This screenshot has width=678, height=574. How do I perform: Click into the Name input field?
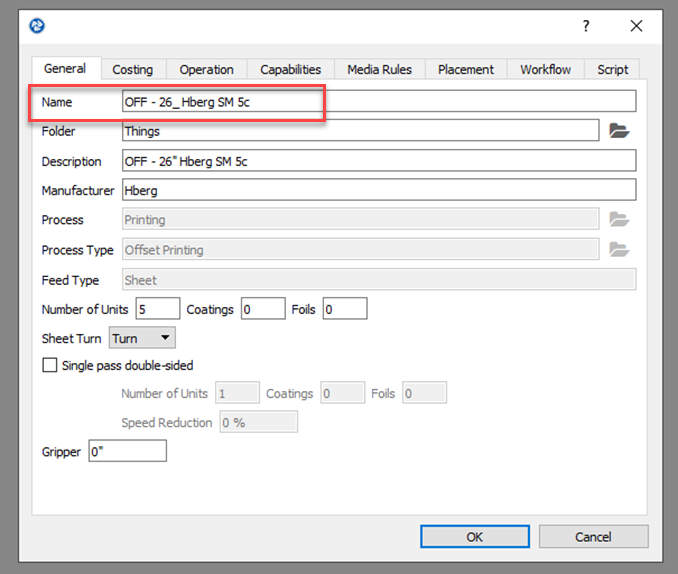tap(379, 101)
